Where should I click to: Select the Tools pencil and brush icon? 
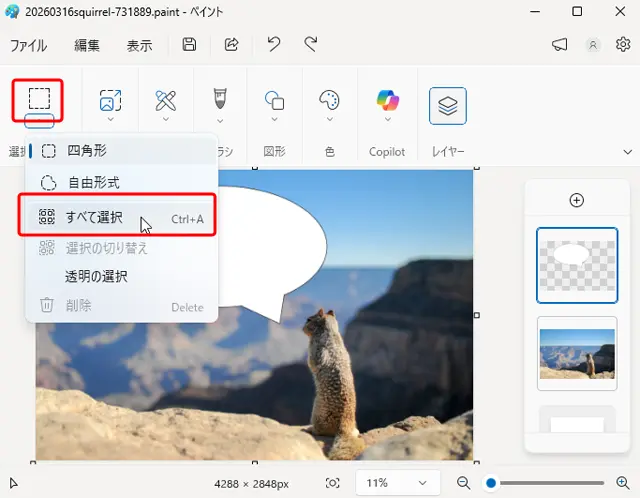(x=166, y=101)
